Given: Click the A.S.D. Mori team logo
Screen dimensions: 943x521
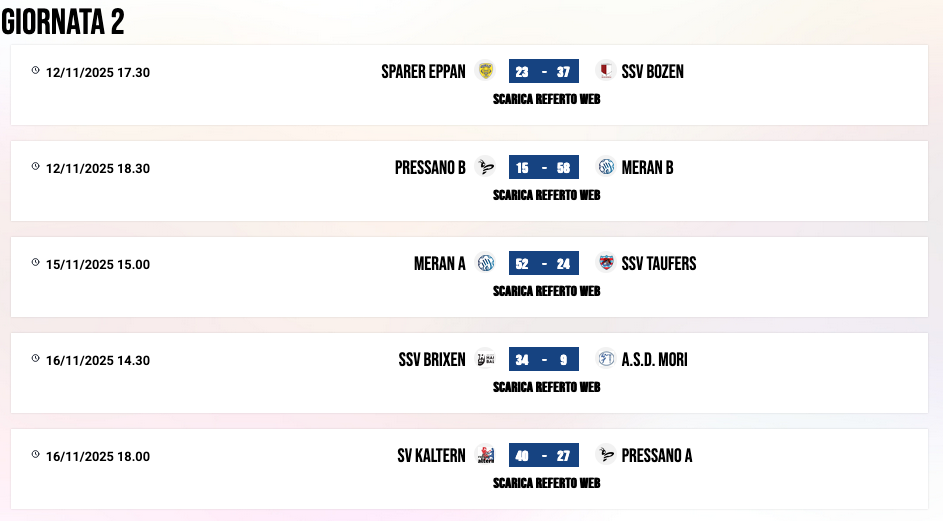Looking at the screenshot, I should pyautogui.click(x=605, y=359).
